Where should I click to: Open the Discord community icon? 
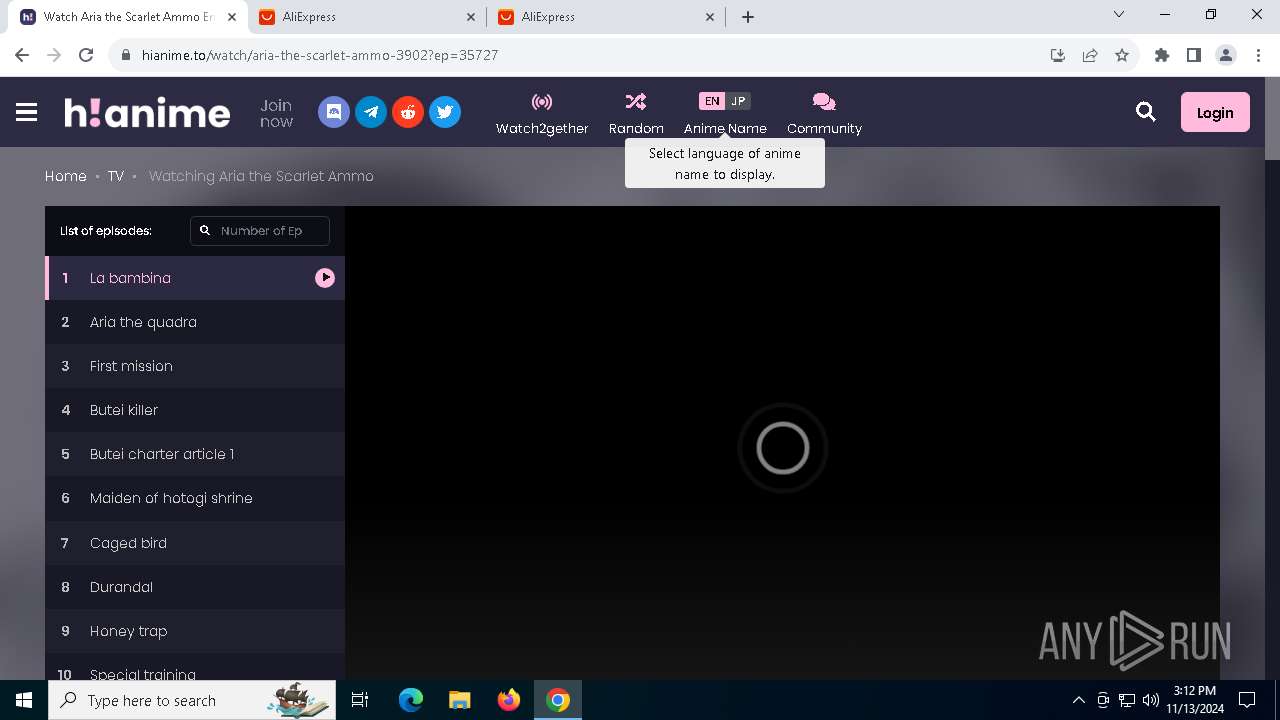tap(334, 112)
